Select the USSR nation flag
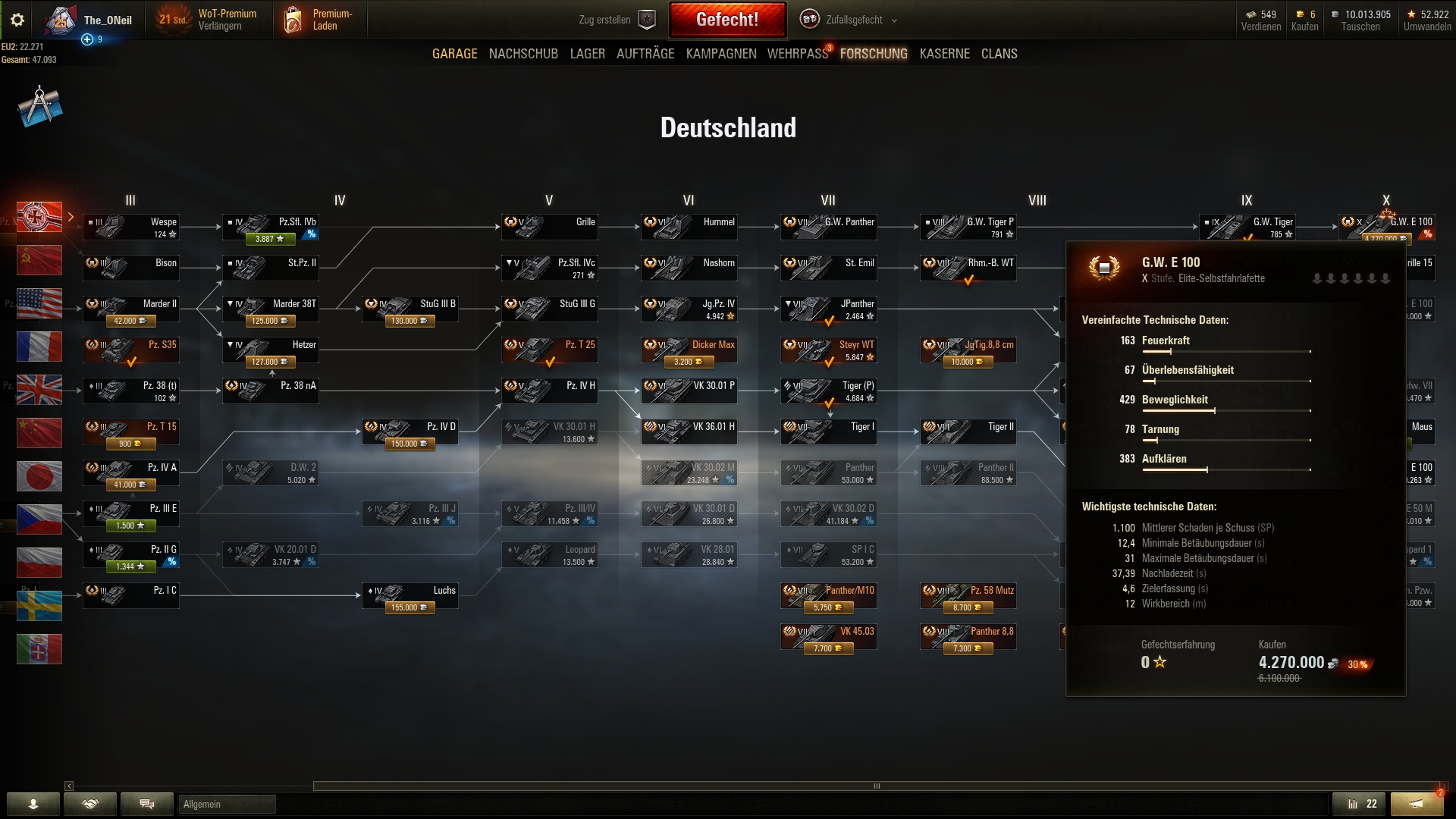 coord(39,260)
